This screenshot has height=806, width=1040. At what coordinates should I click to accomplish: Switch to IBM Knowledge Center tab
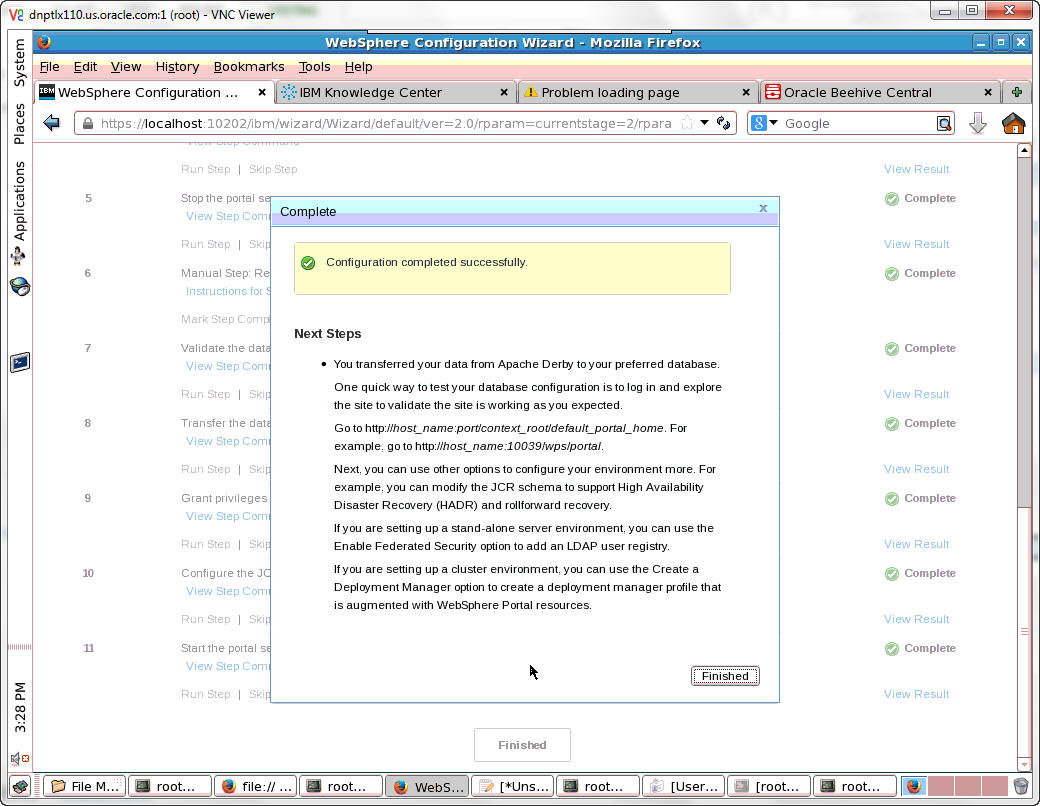[394, 93]
